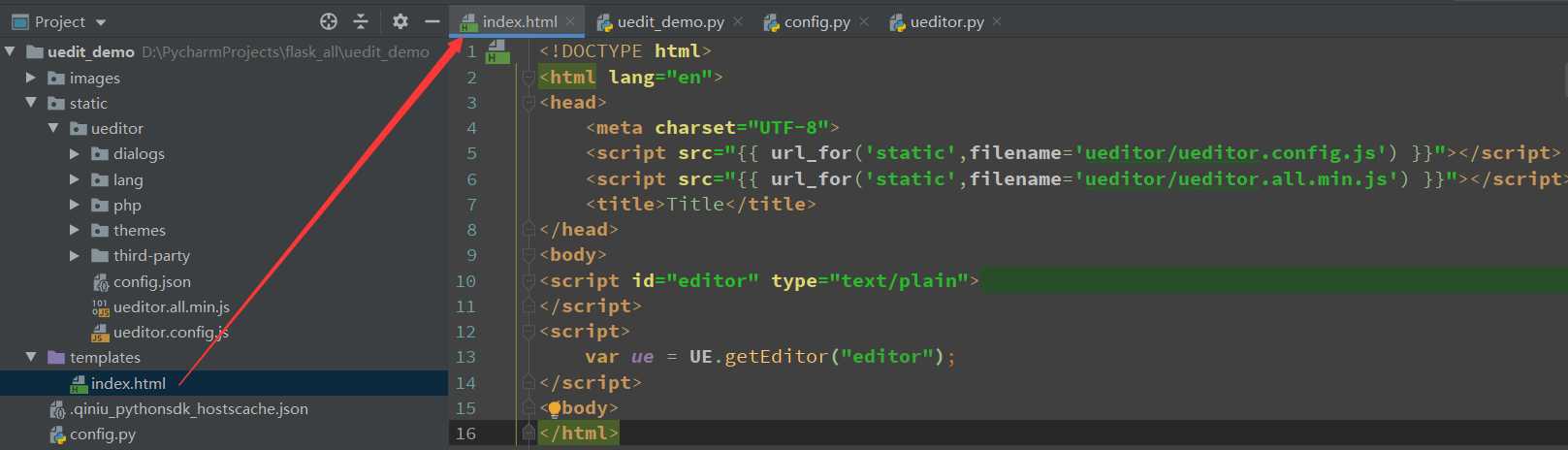Select the static folder in tree
This screenshot has width=1568, height=450.
coord(88,103)
